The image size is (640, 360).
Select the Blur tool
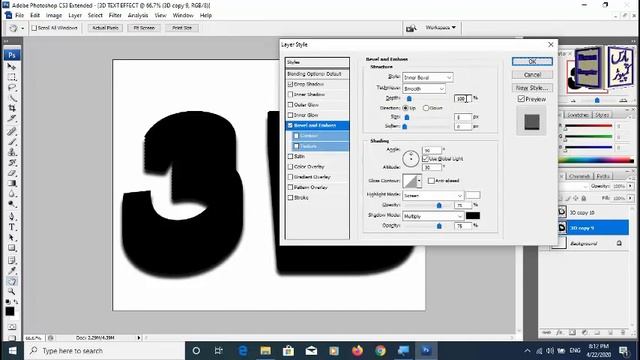12,193
